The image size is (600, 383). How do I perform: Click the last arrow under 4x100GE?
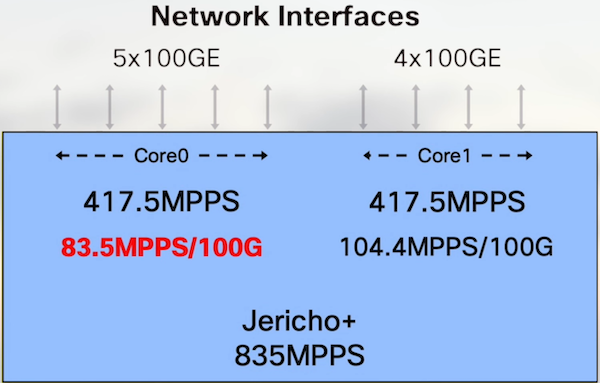click(x=521, y=107)
